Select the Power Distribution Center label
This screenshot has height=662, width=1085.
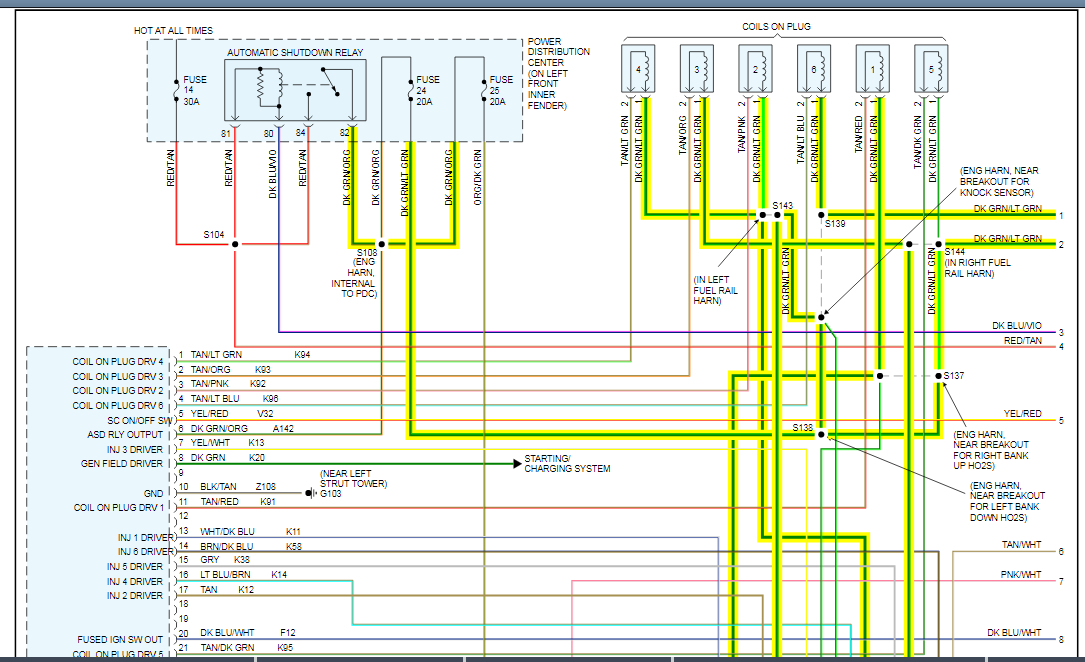[x=558, y=73]
